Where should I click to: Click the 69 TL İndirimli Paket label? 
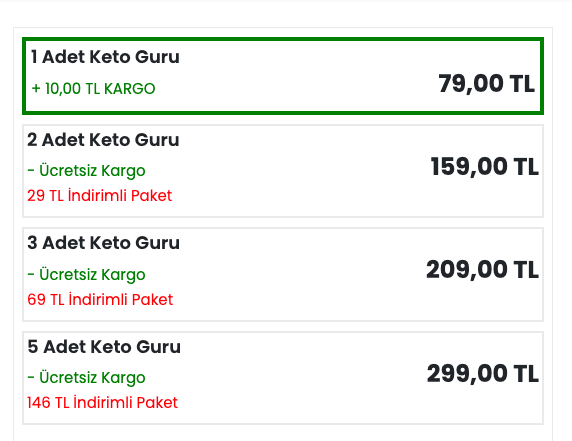point(100,299)
